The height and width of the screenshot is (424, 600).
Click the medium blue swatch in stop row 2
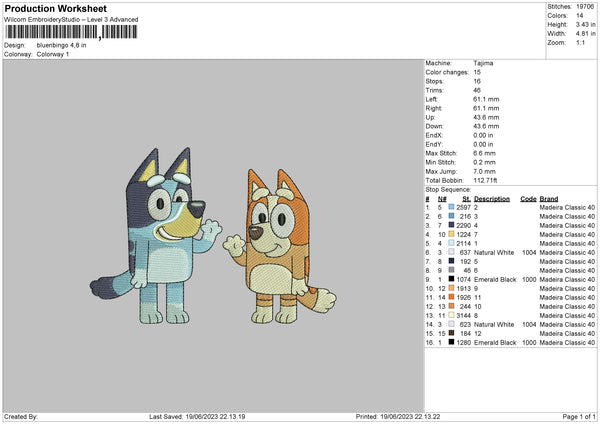click(451, 216)
